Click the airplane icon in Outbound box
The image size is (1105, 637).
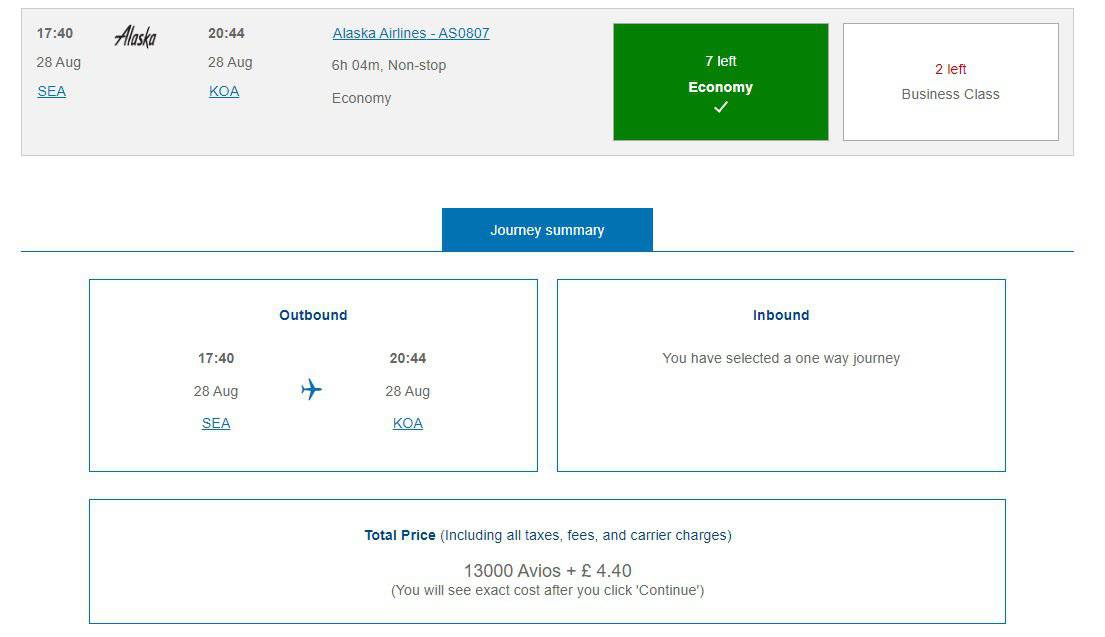pyautogui.click(x=311, y=389)
